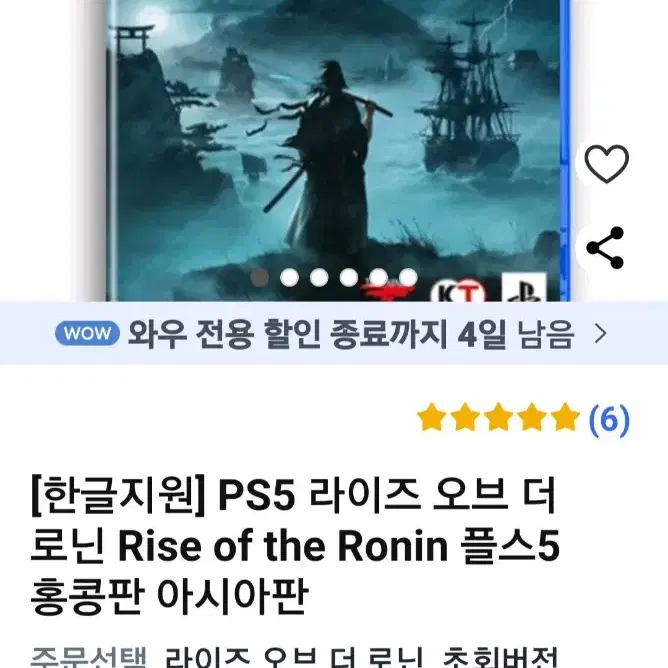668x668 pixels.
Task: Select the second image carousel dot
Action: [x=289, y=278]
